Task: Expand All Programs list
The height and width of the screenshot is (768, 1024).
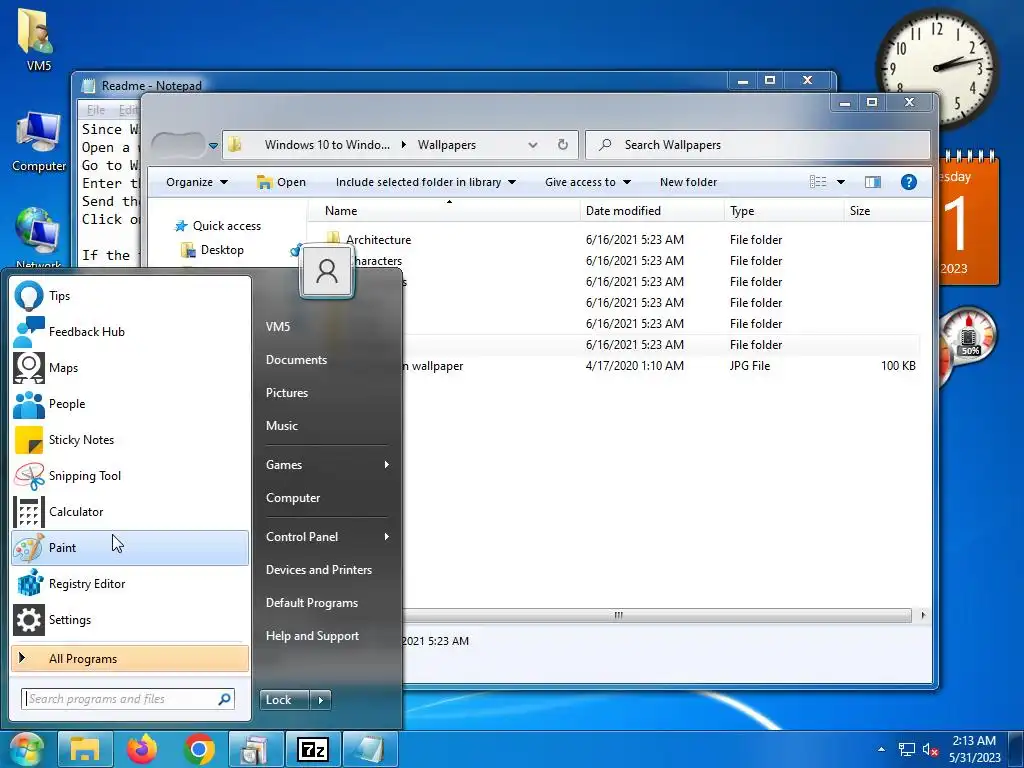Action: [129, 658]
